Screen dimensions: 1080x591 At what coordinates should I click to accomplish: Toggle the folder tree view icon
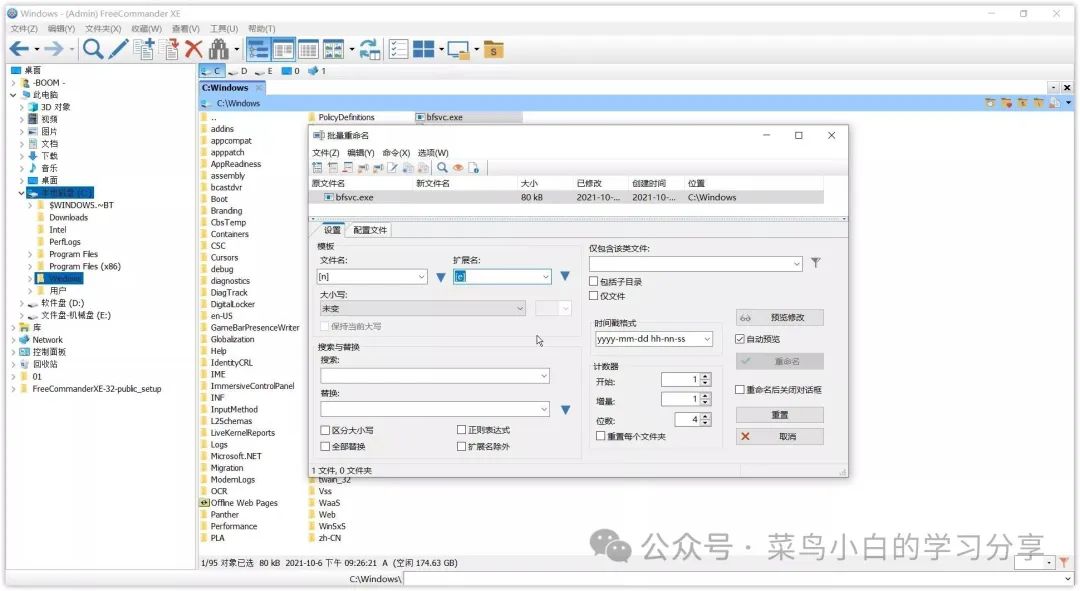coord(258,49)
